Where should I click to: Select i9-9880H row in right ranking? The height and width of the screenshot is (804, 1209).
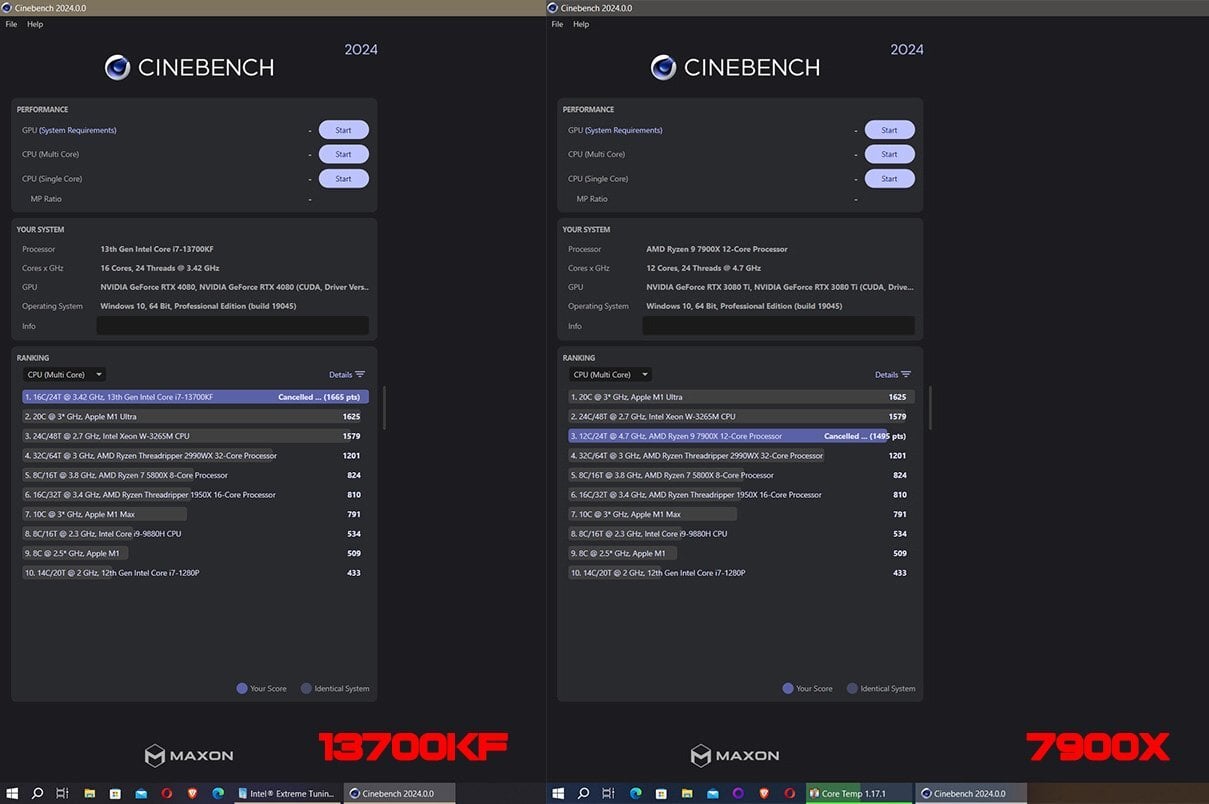(741, 534)
